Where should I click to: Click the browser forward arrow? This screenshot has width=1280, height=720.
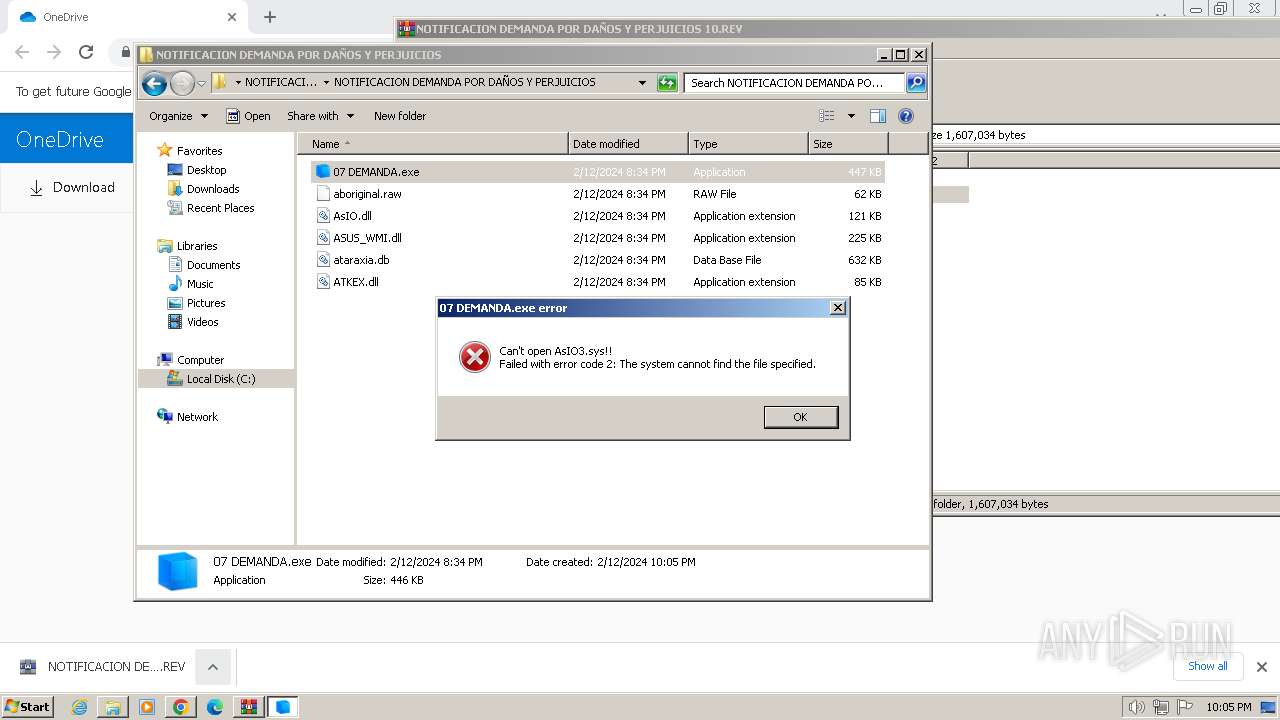(x=54, y=52)
